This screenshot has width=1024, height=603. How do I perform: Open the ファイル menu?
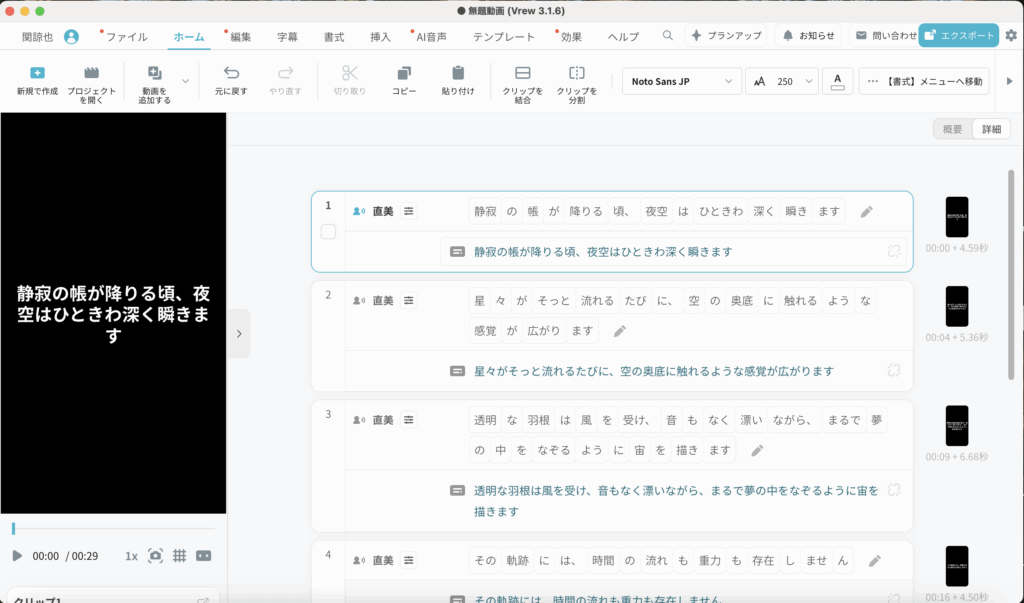coord(127,37)
